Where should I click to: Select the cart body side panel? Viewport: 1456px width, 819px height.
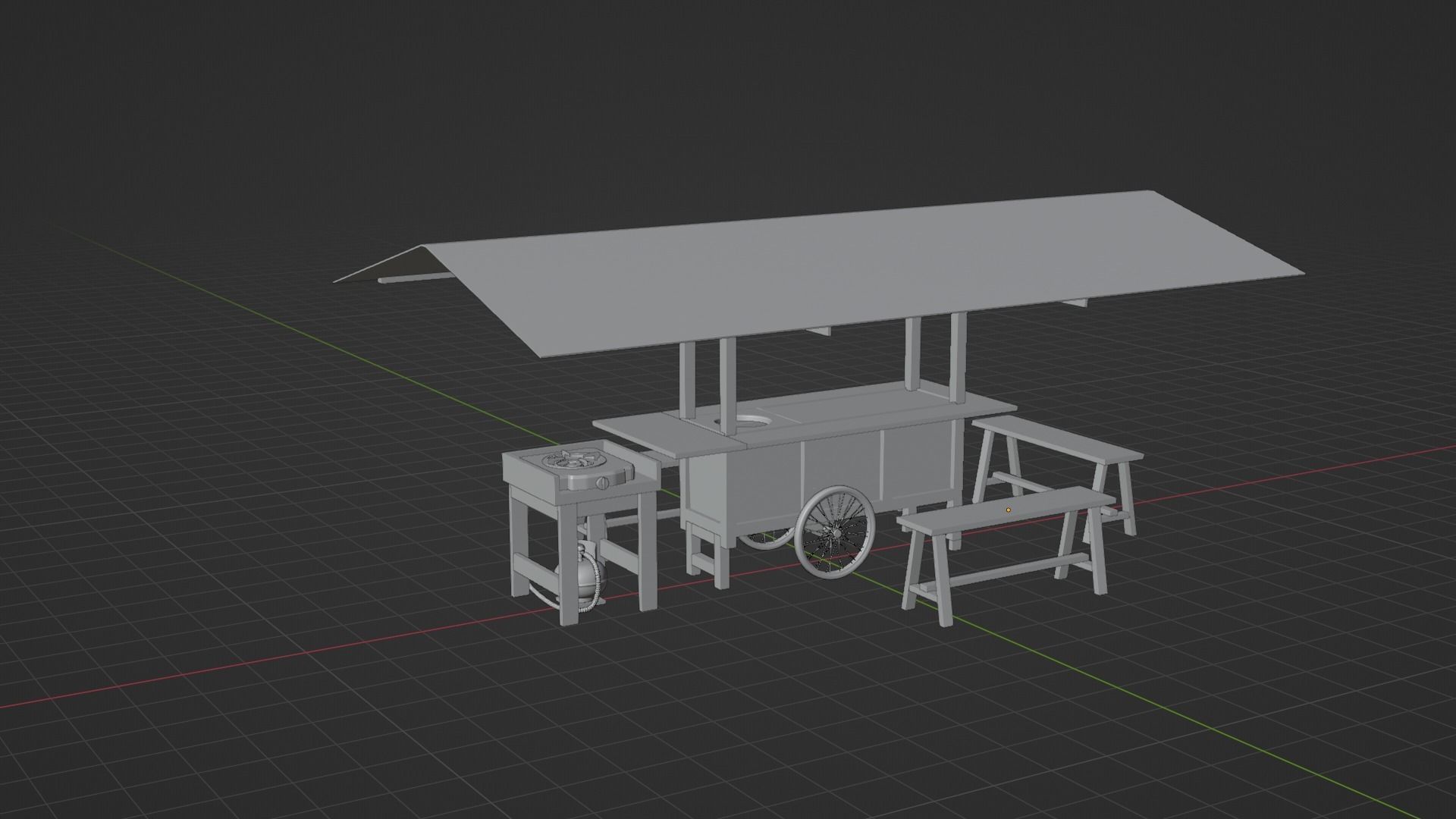pyautogui.click(x=842, y=478)
